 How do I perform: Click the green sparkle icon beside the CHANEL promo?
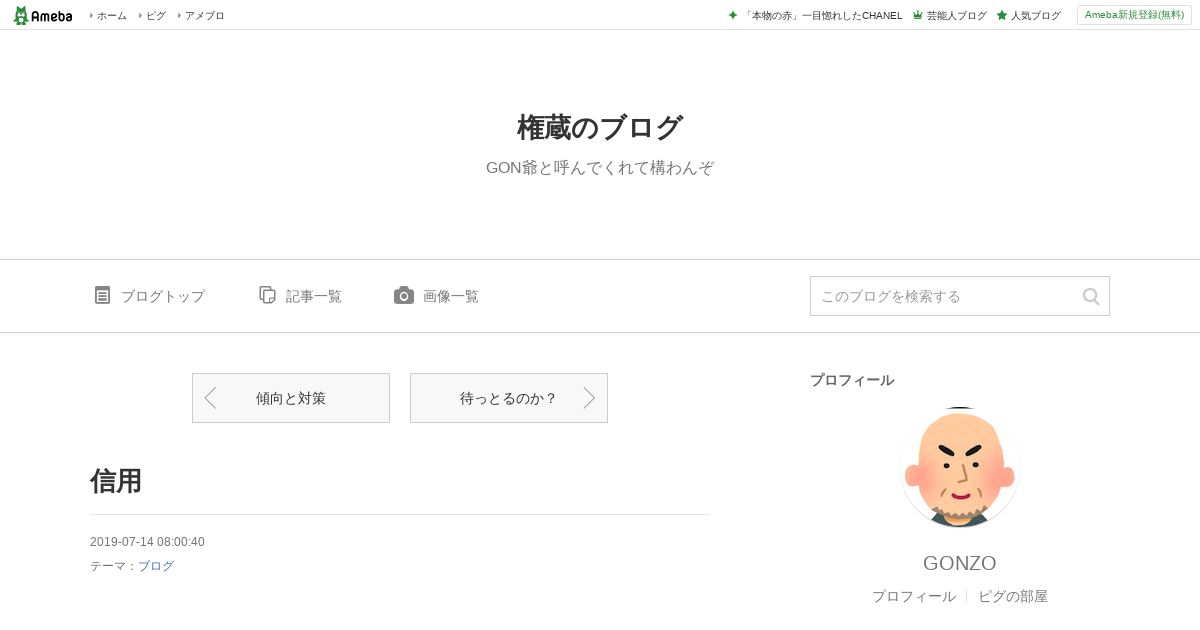pyautogui.click(x=733, y=15)
